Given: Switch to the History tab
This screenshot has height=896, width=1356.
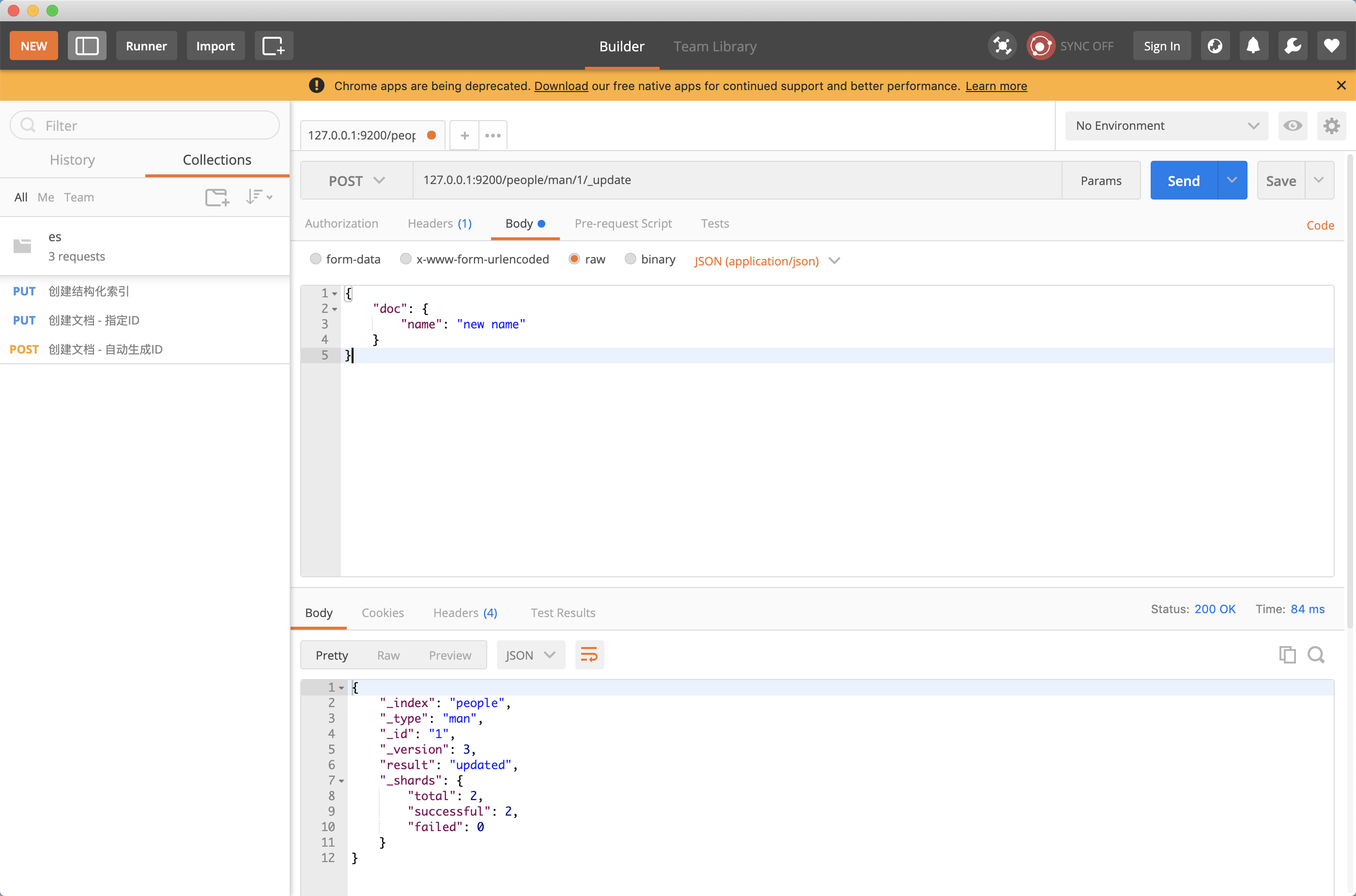Looking at the screenshot, I should click(x=72, y=159).
